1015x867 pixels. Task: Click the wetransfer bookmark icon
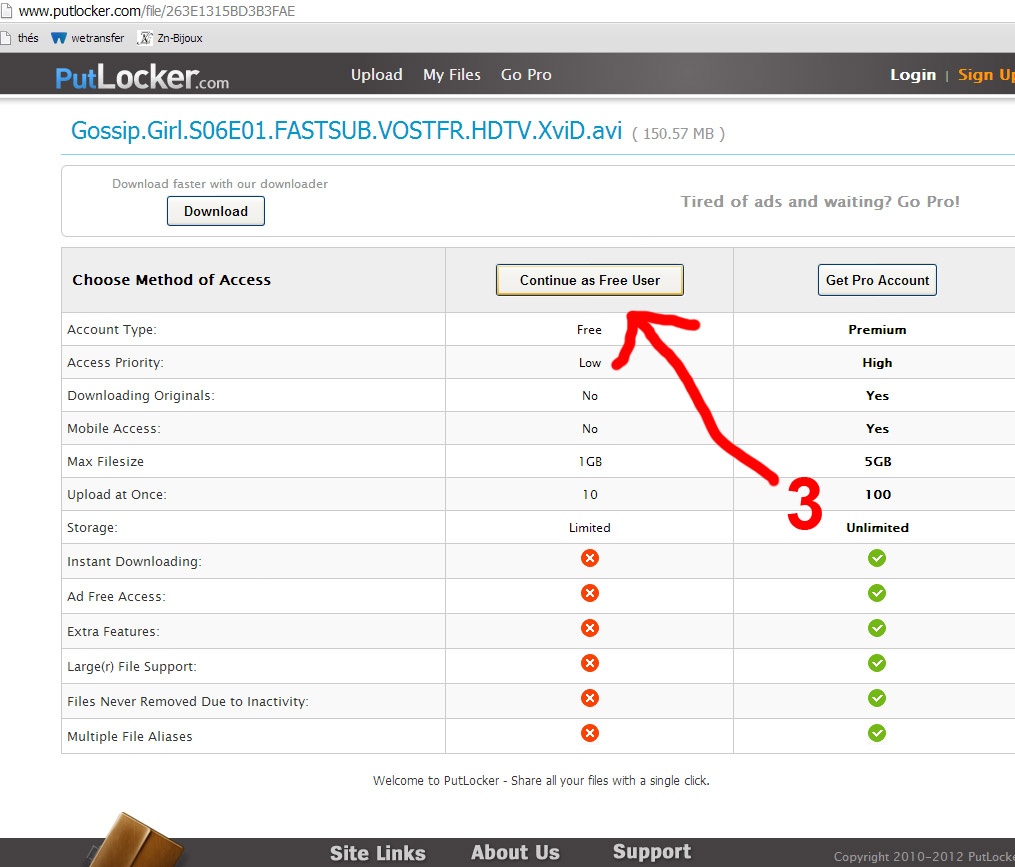[59, 38]
